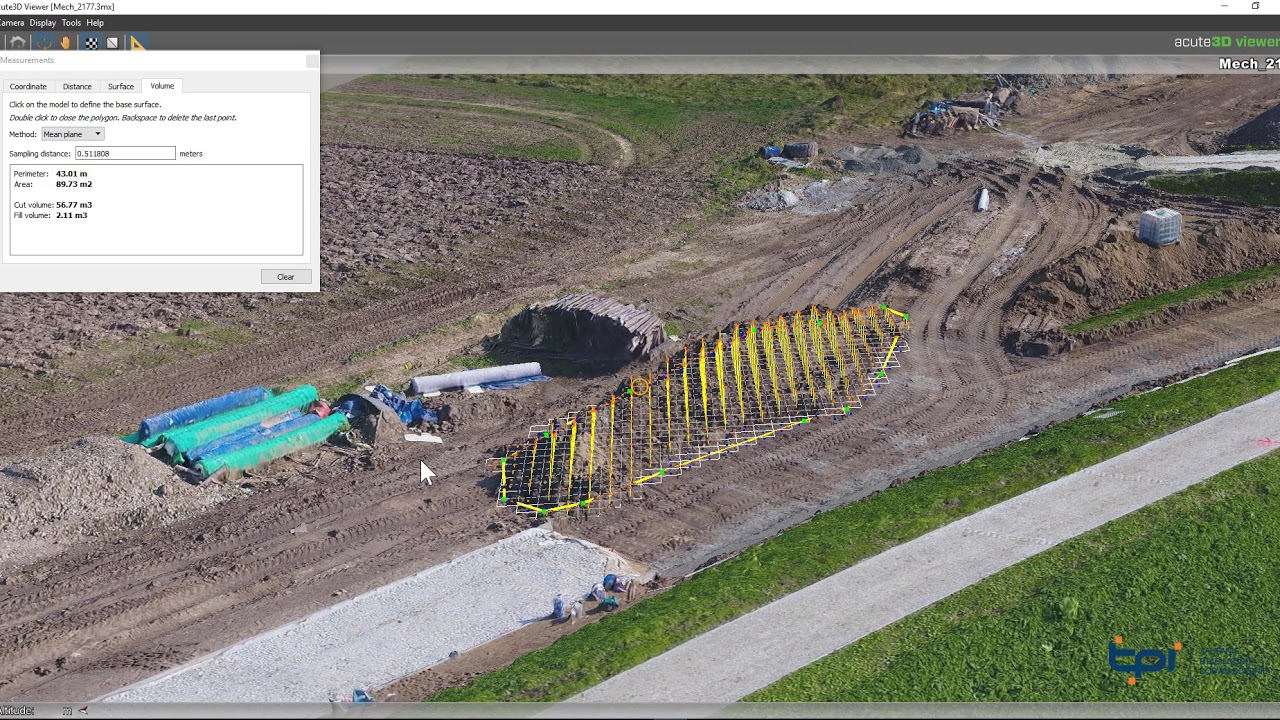Click the Area 89.73 m2 value
This screenshot has height=720, width=1280.
[74, 184]
